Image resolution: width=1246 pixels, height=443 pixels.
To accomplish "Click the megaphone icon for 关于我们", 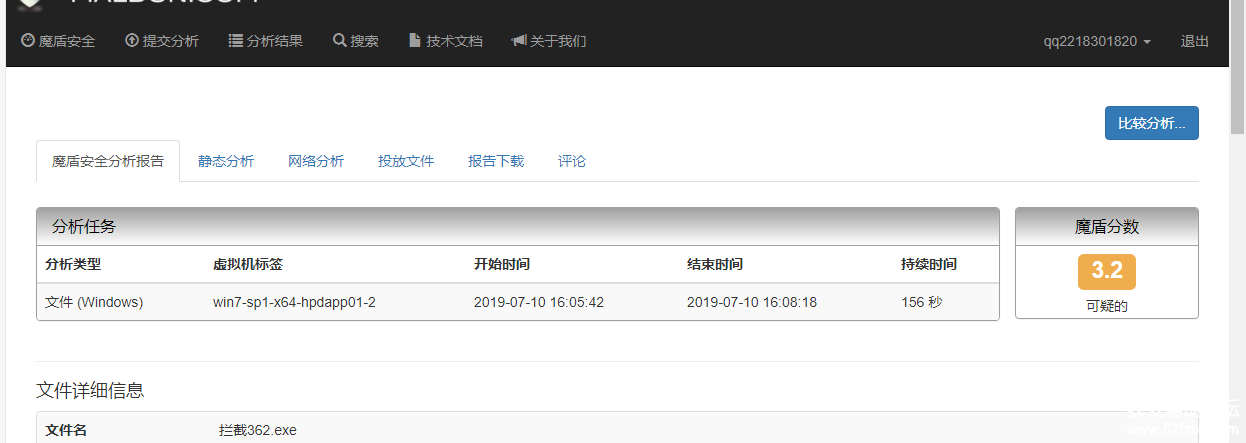I will coord(518,41).
